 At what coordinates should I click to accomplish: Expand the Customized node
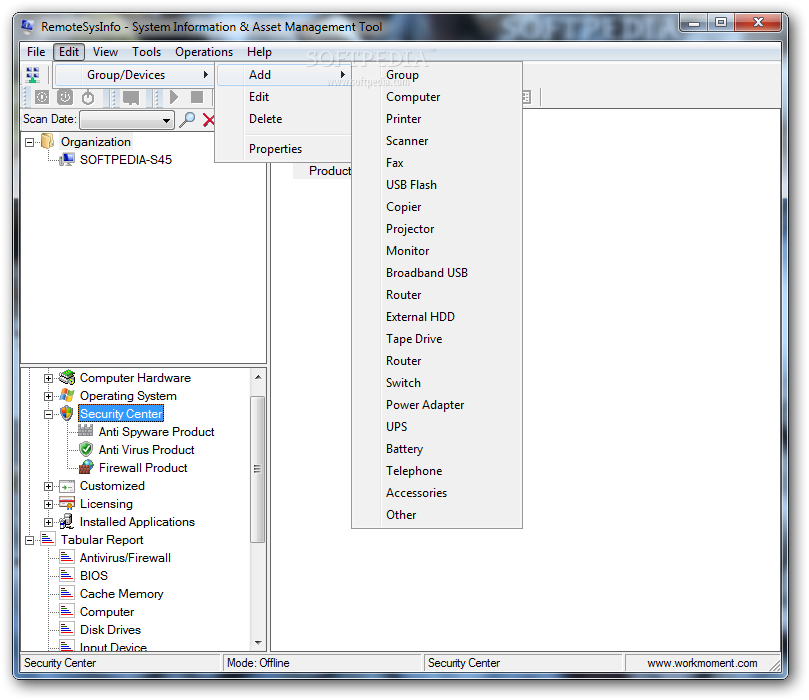[48, 486]
